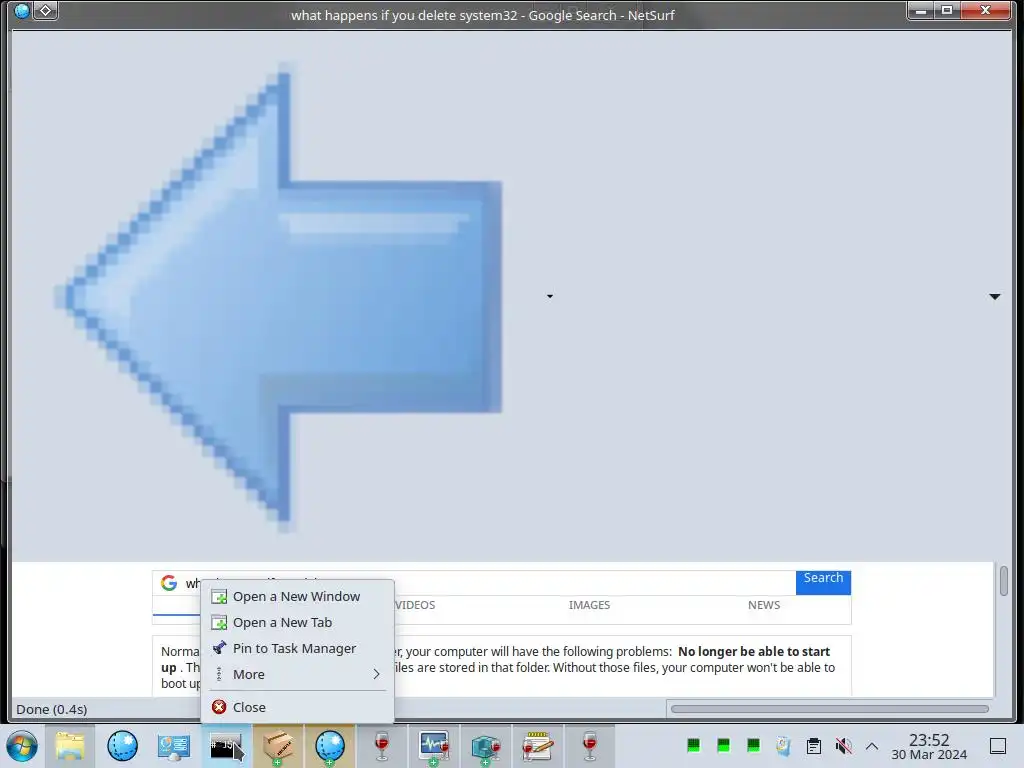Click the window title 'what happens if you delete system32'
Viewport: 1024px width, 768px height.
click(404, 15)
